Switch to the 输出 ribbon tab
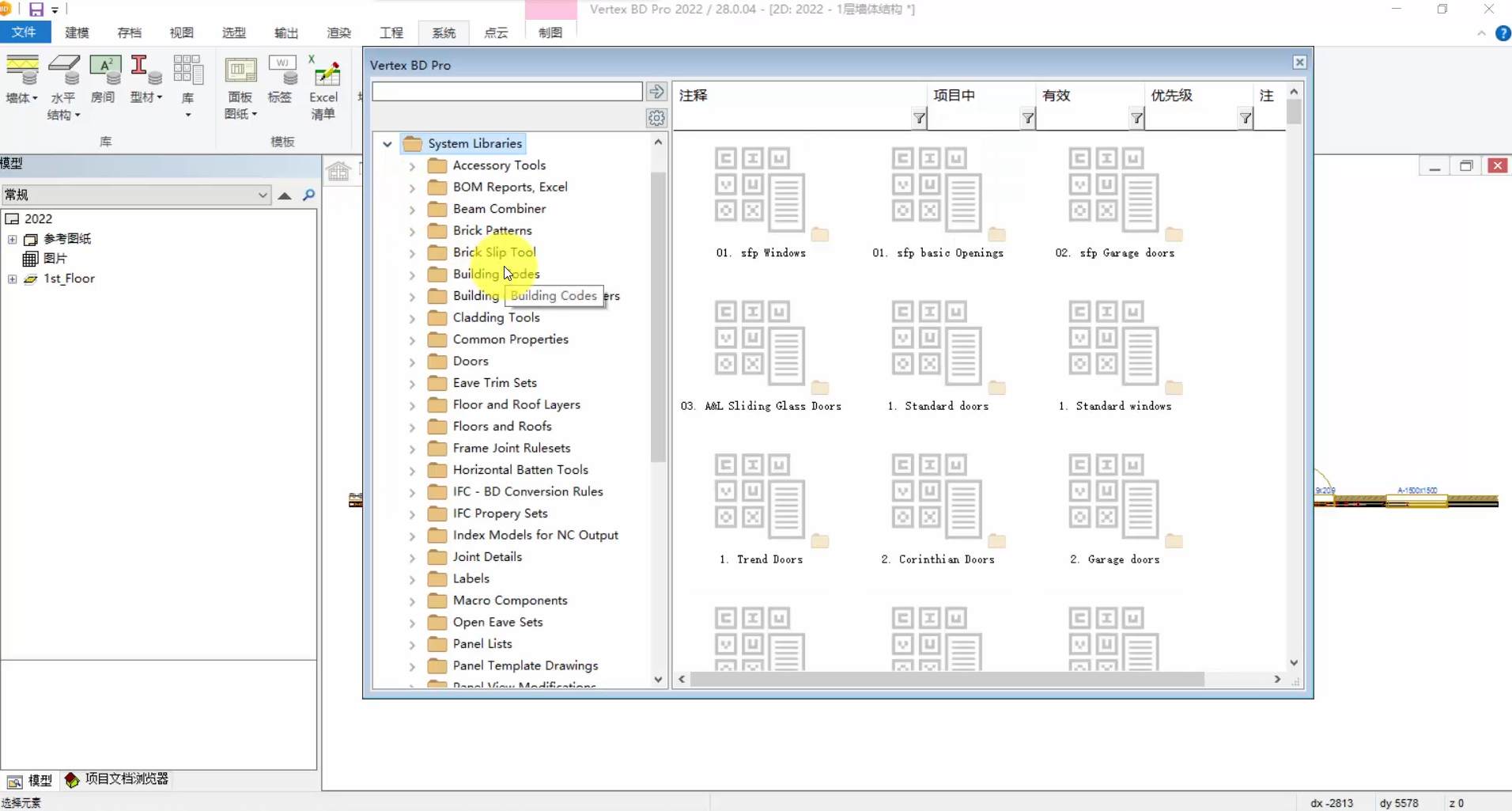 [286, 32]
